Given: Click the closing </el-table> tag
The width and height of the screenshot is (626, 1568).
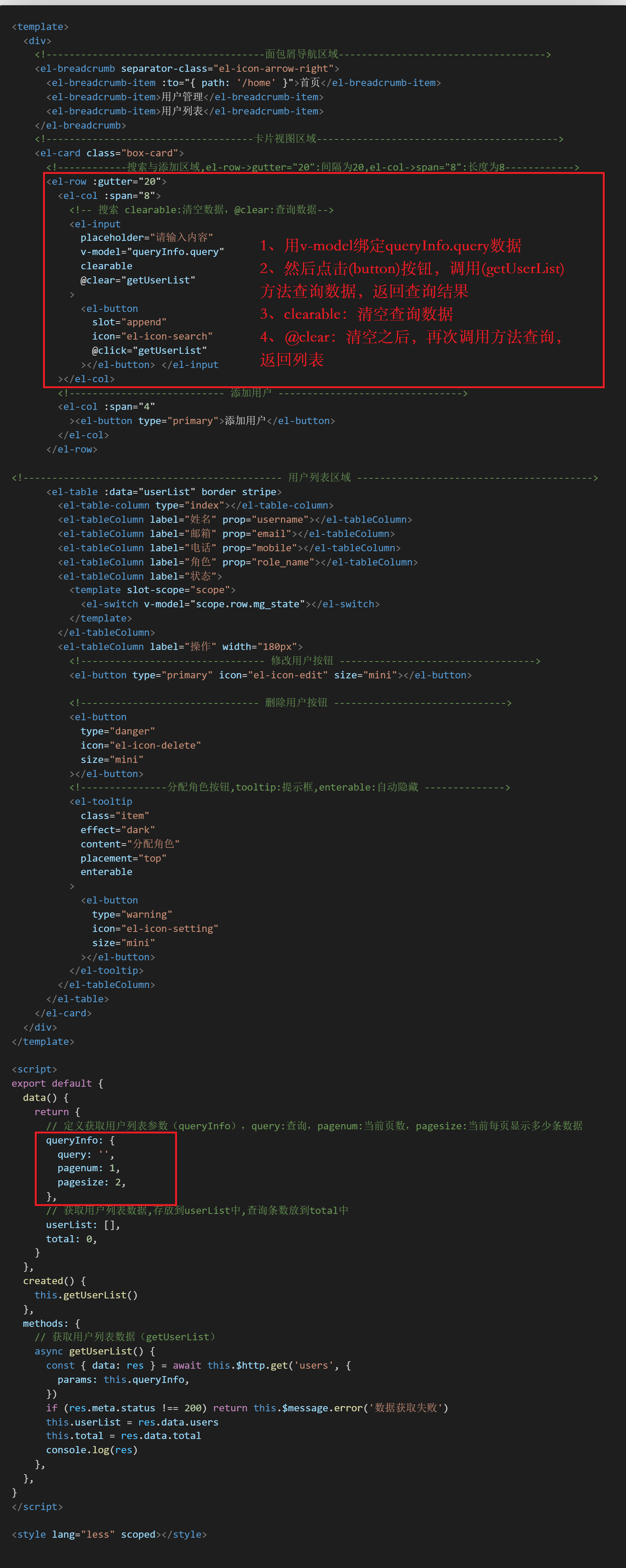Looking at the screenshot, I should tap(77, 1000).
